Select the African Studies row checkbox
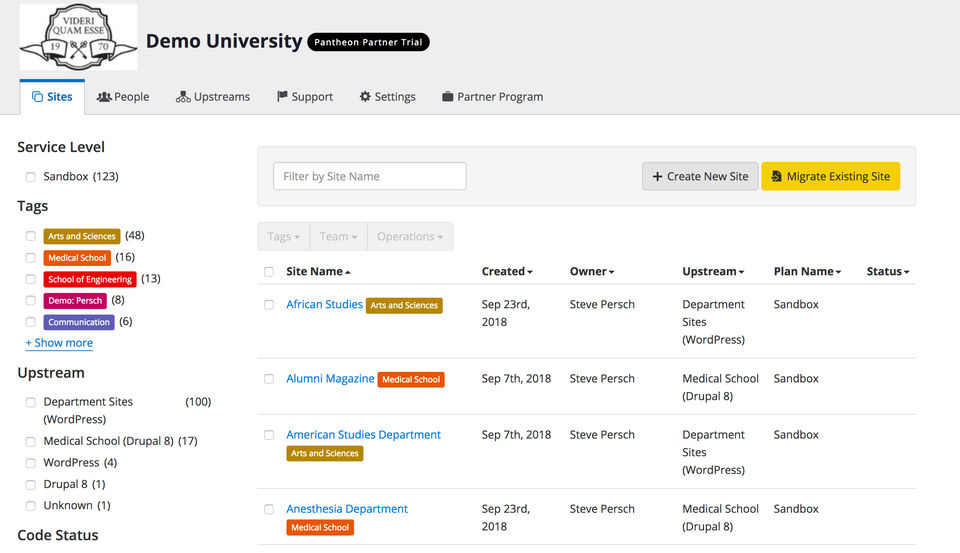Viewport: 960px width, 553px height. [x=269, y=305]
